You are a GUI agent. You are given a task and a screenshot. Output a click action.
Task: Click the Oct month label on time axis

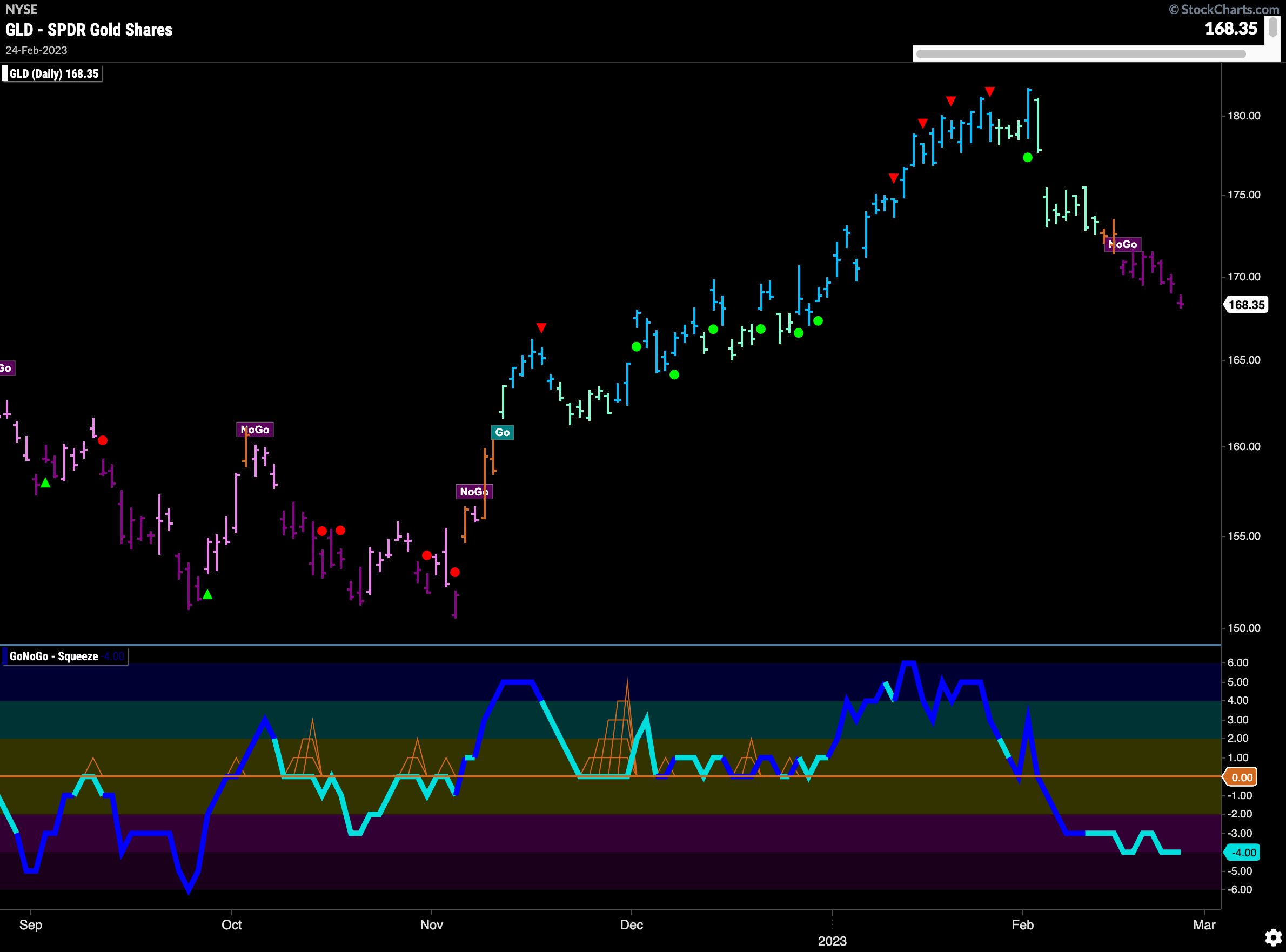pos(232,925)
